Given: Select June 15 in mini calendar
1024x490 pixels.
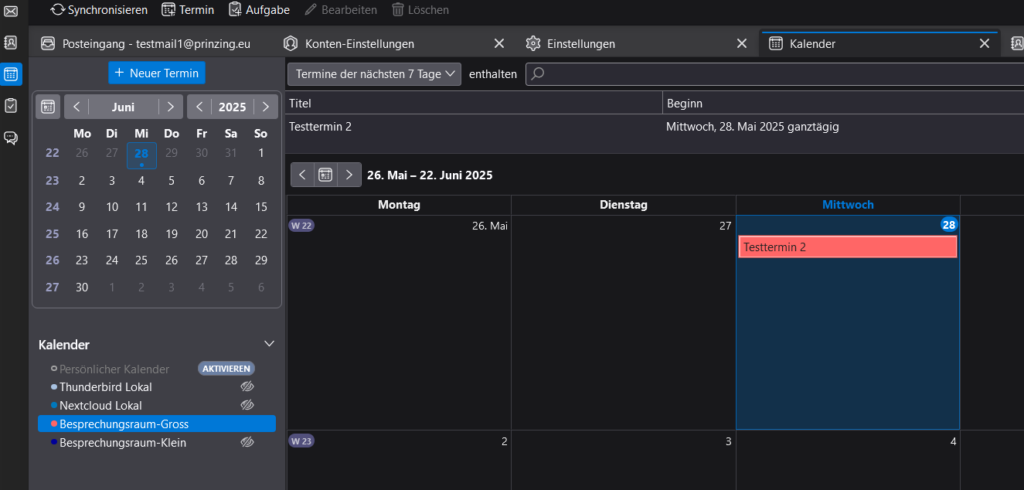Looking at the screenshot, I should click(261, 207).
